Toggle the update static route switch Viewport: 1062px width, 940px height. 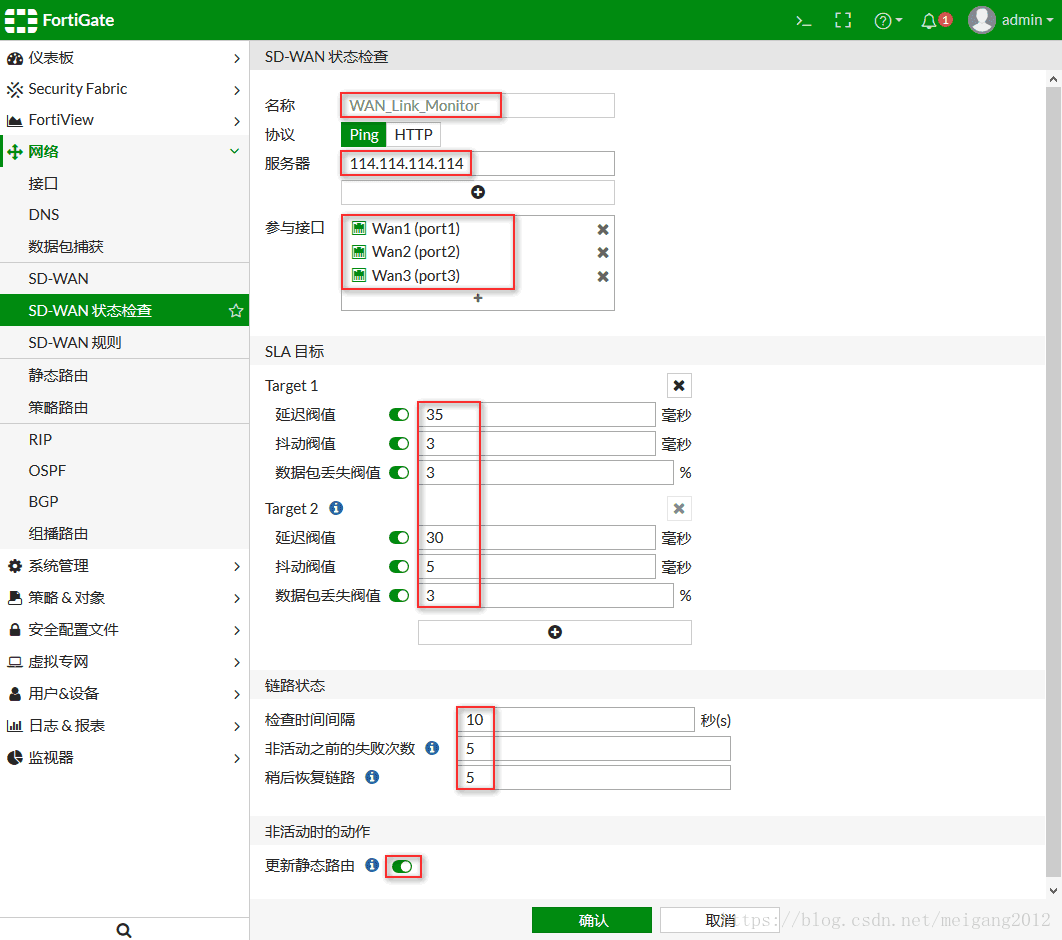(402, 867)
